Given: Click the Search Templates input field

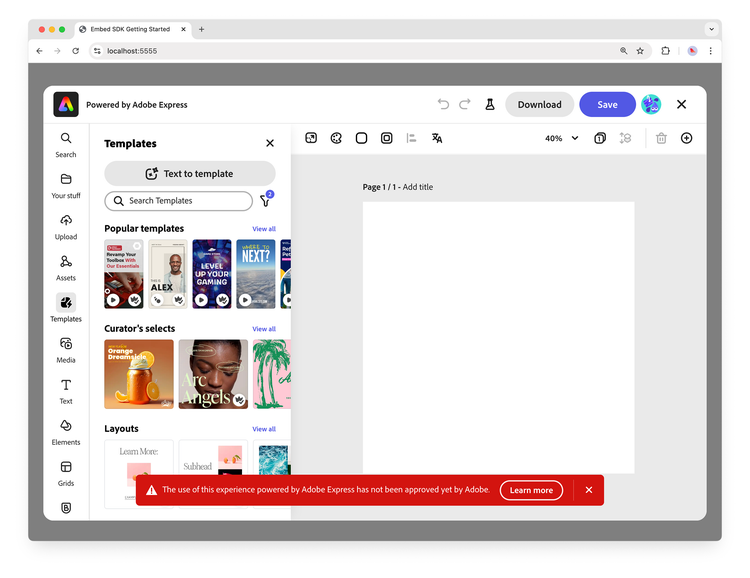Looking at the screenshot, I should (x=179, y=201).
